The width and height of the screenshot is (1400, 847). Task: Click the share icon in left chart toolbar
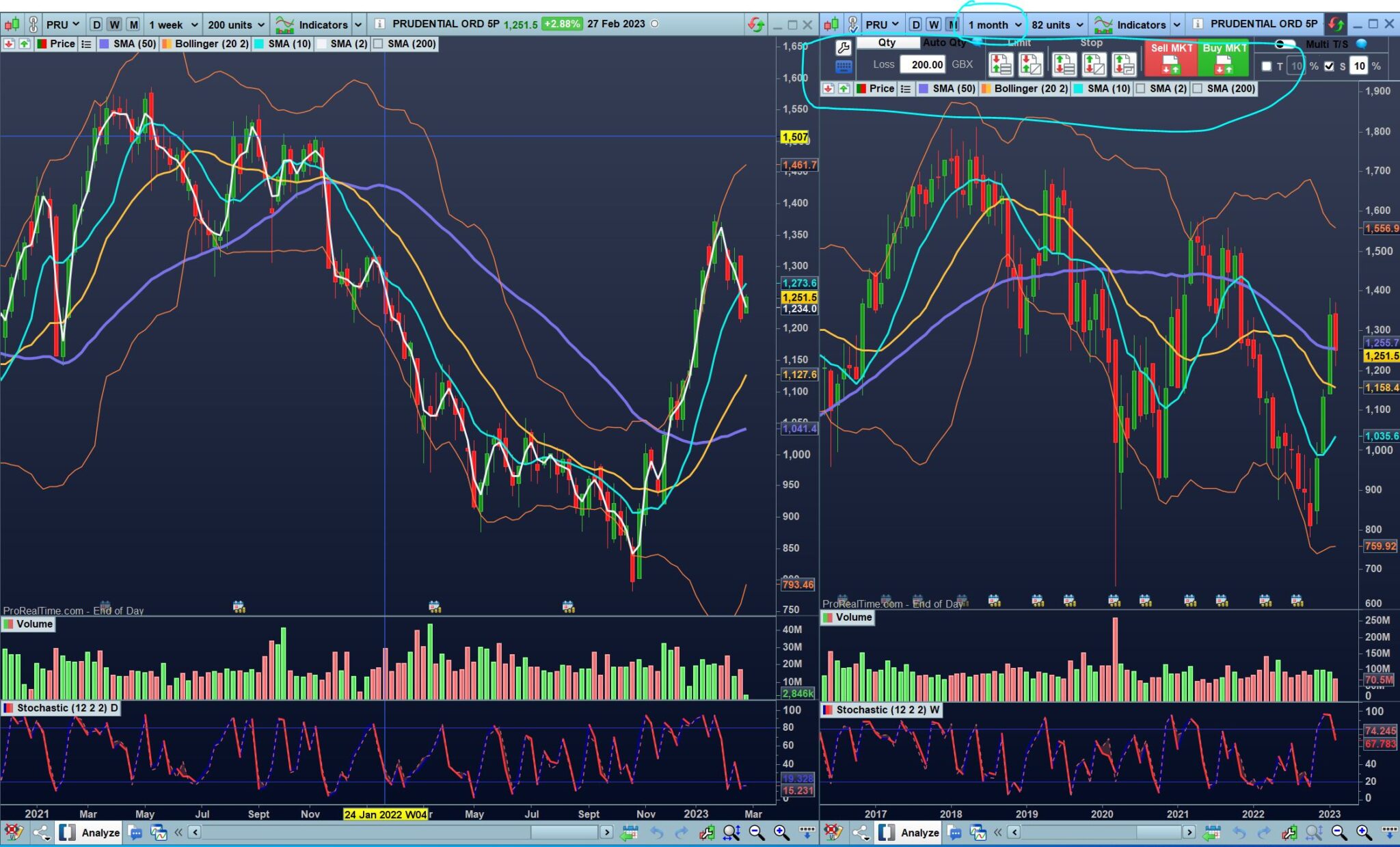(x=41, y=832)
